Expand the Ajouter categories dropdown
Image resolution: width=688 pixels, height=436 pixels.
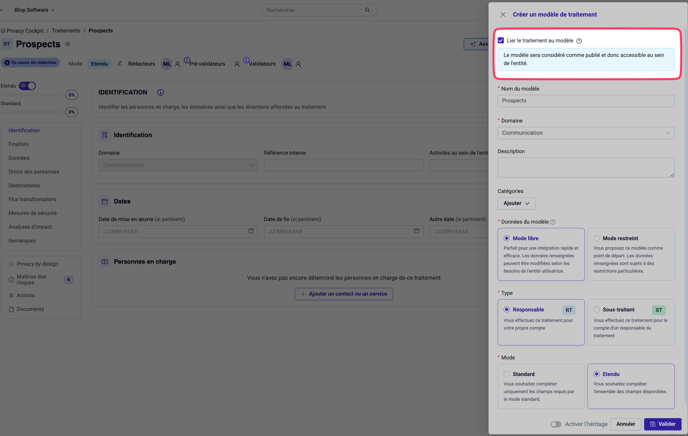tap(516, 203)
